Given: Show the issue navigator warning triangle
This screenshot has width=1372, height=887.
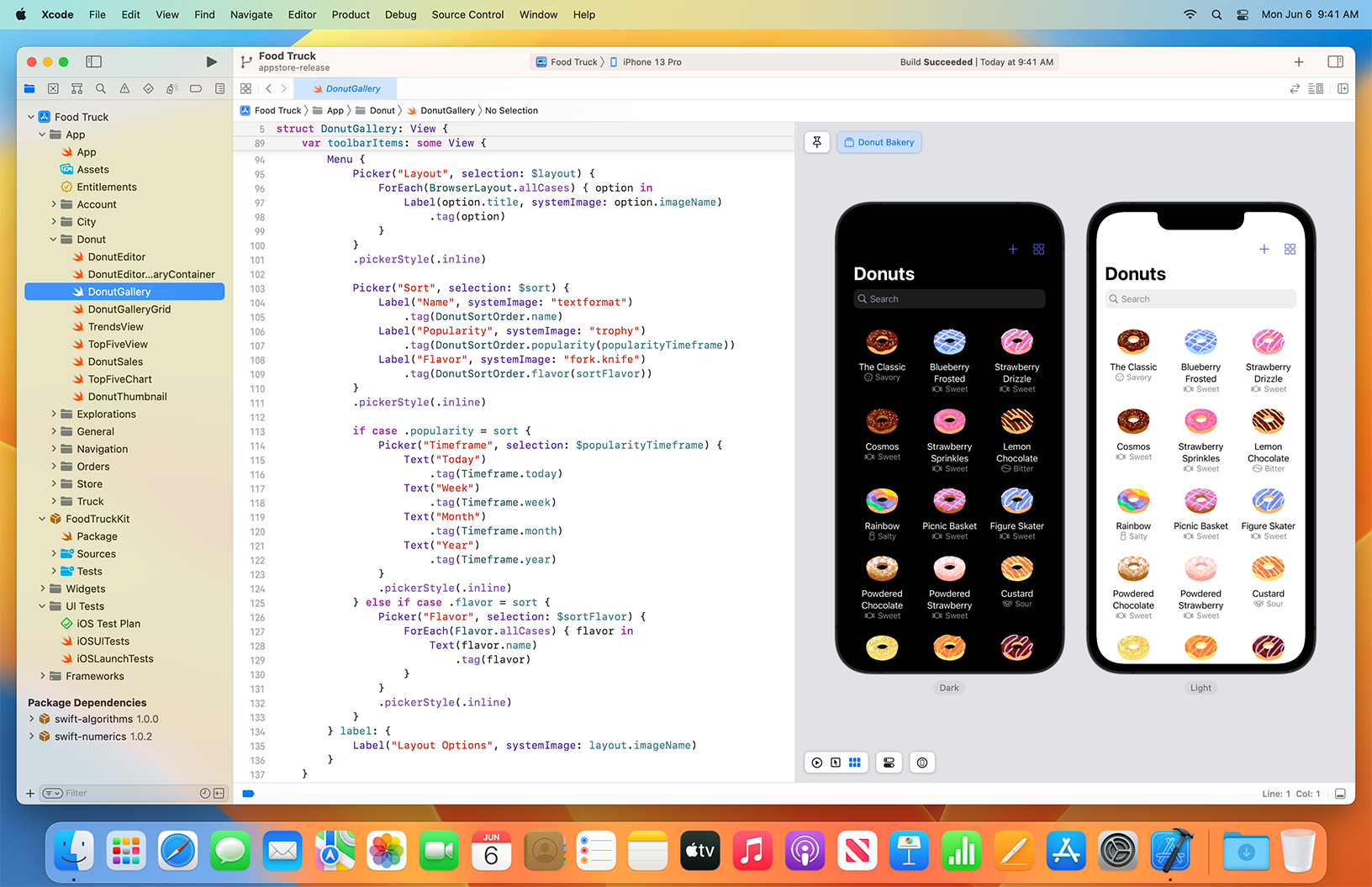Looking at the screenshot, I should tap(124, 88).
